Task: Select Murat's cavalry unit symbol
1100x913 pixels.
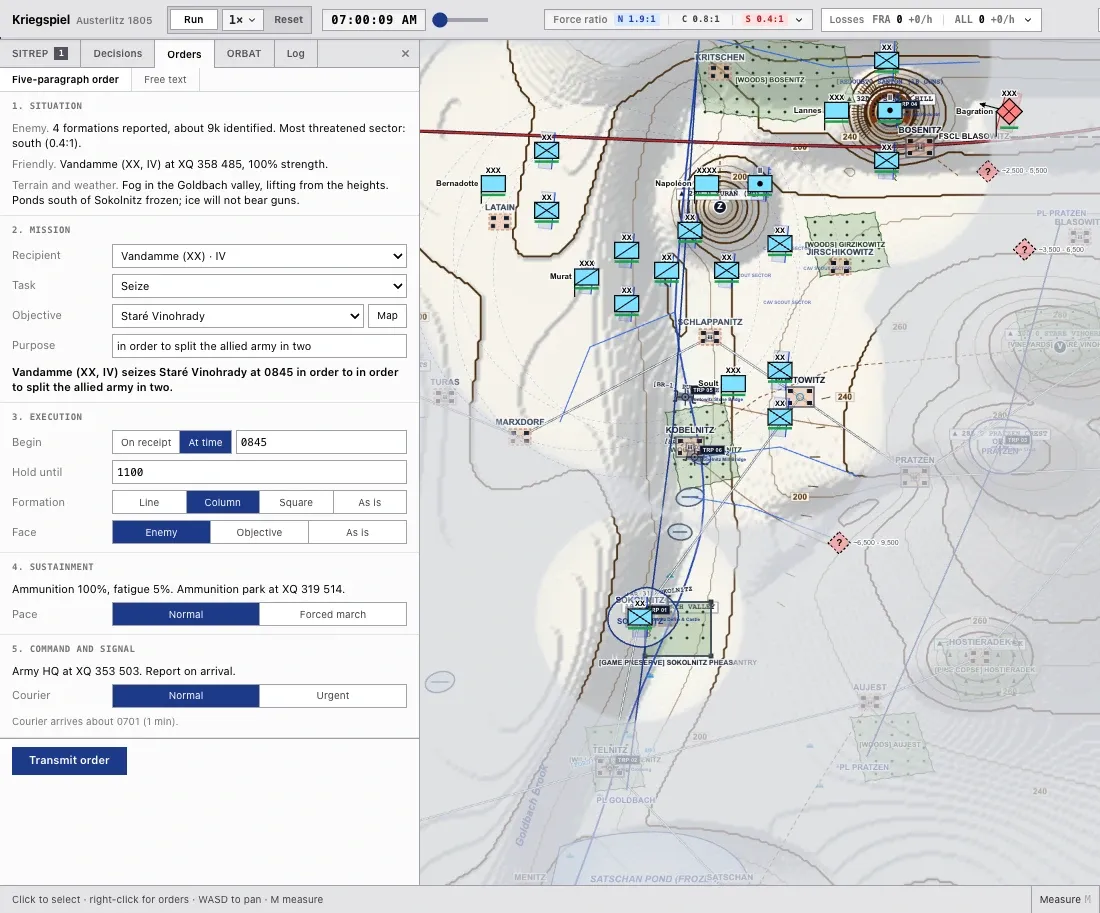Action: (586, 278)
